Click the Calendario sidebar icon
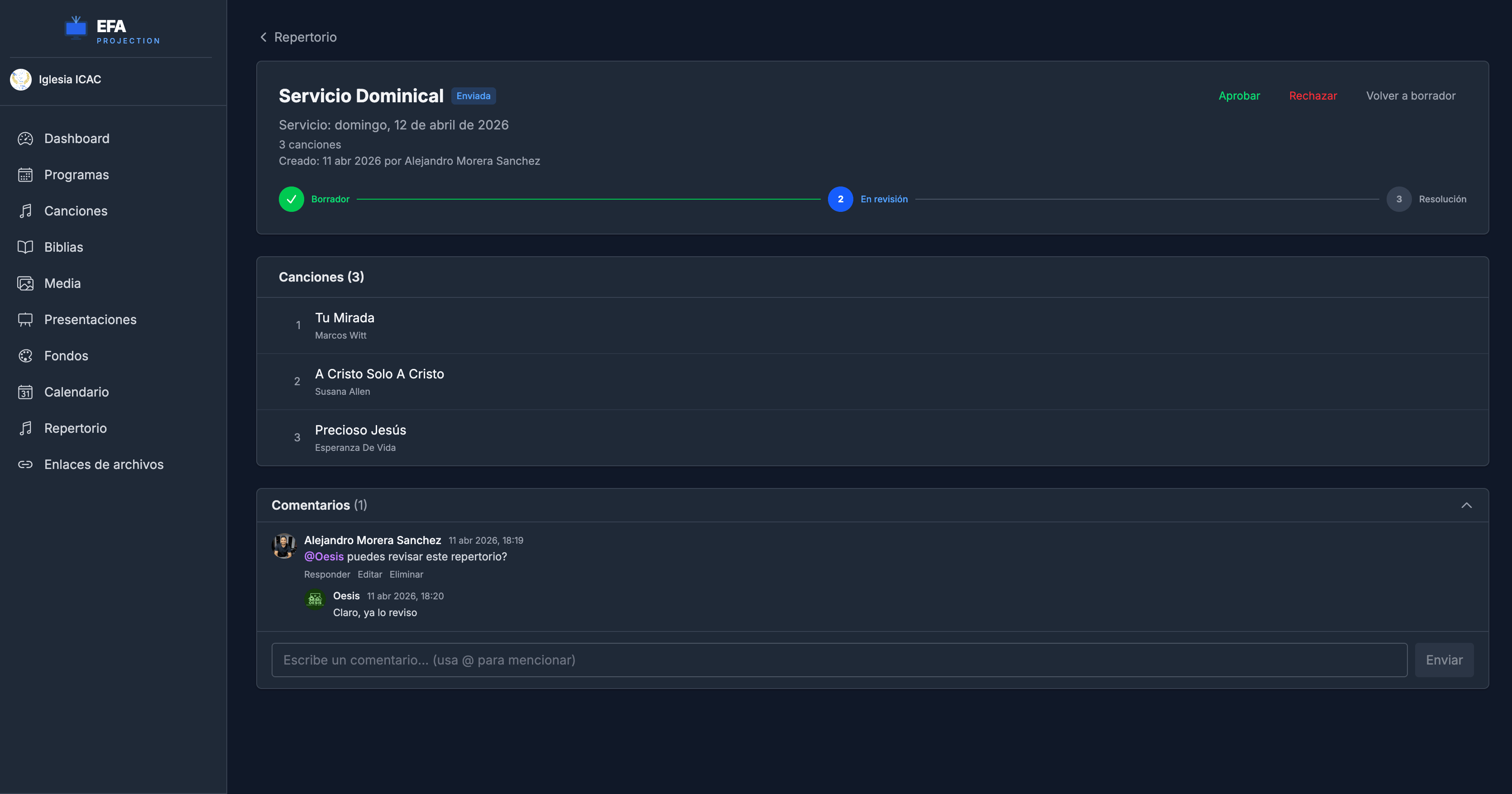Image resolution: width=1512 pixels, height=794 pixels. [25, 392]
